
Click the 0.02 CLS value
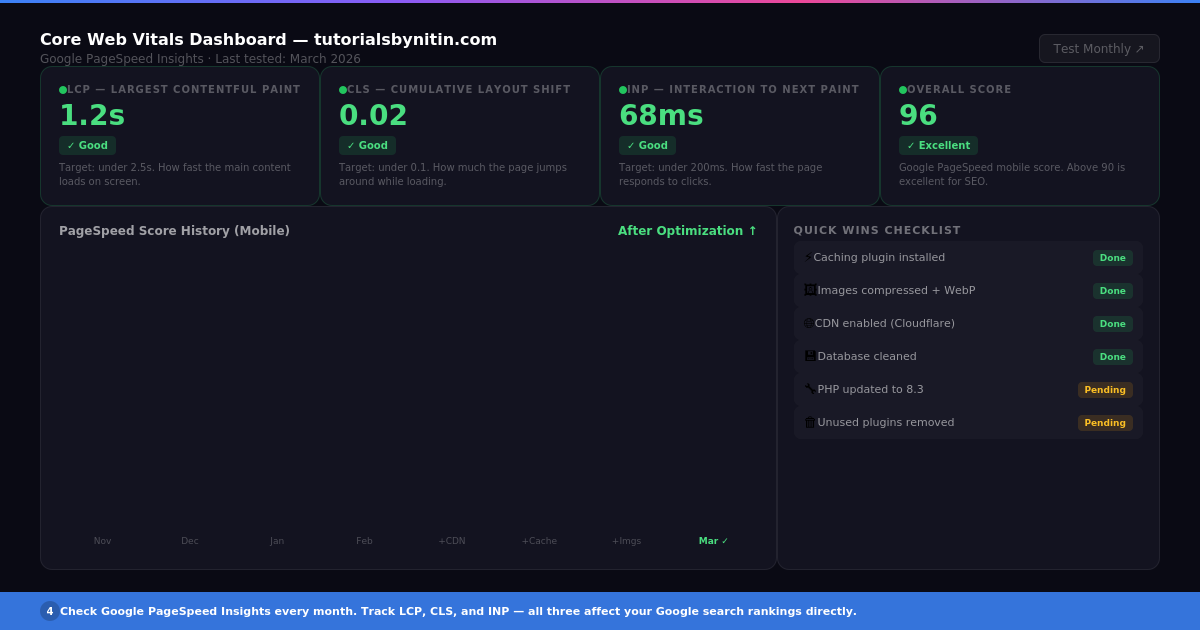(x=373, y=116)
